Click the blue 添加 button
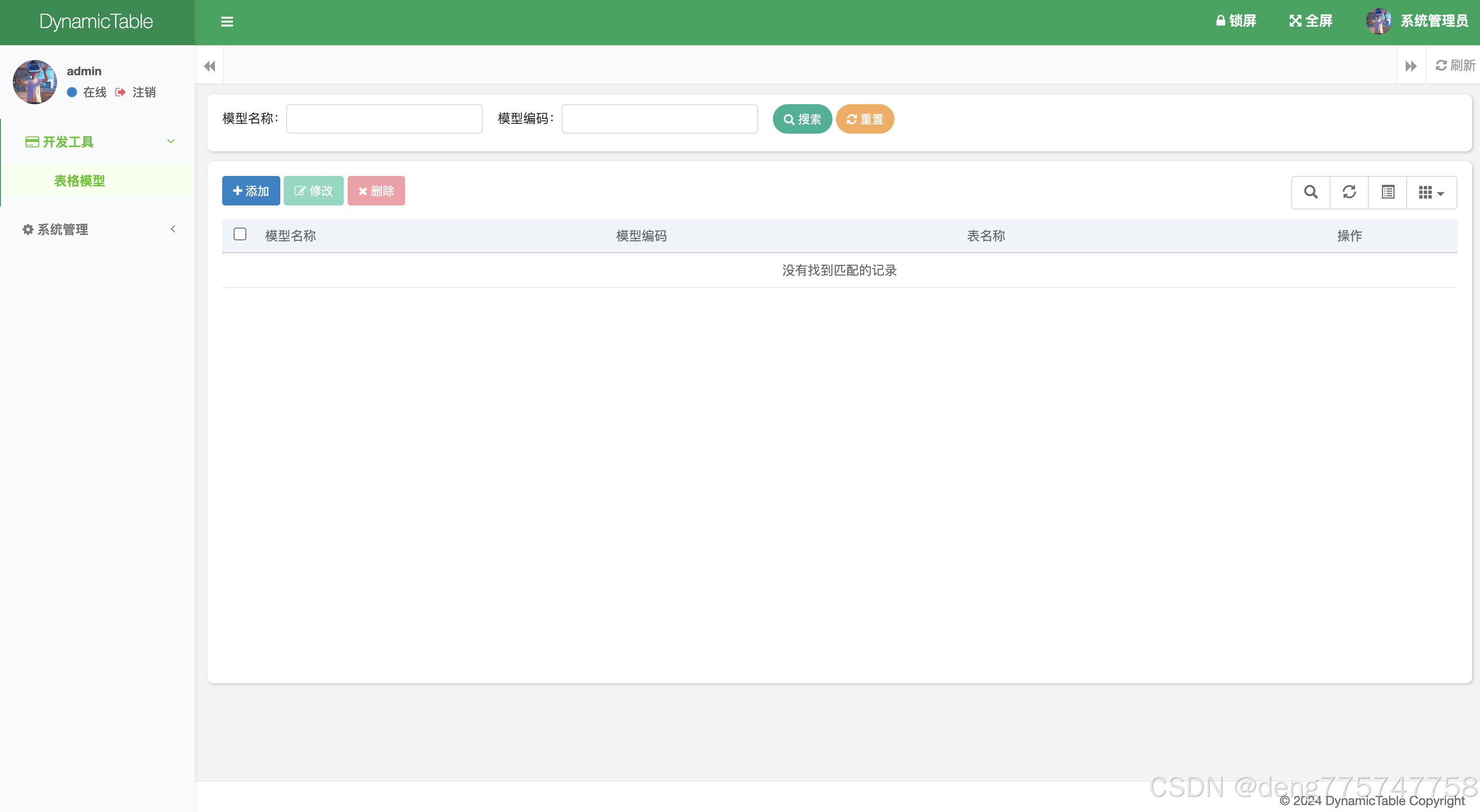The height and width of the screenshot is (812, 1480). click(x=251, y=191)
